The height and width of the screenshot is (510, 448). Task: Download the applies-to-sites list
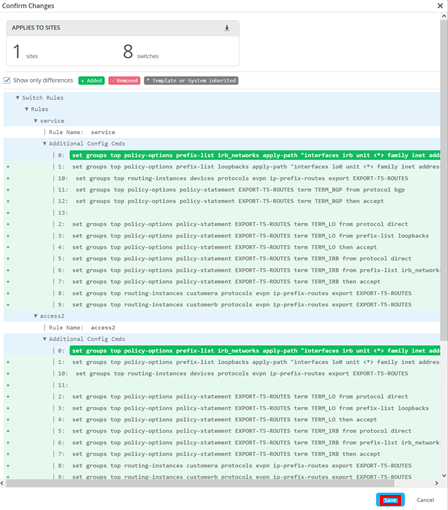(227, 28)
